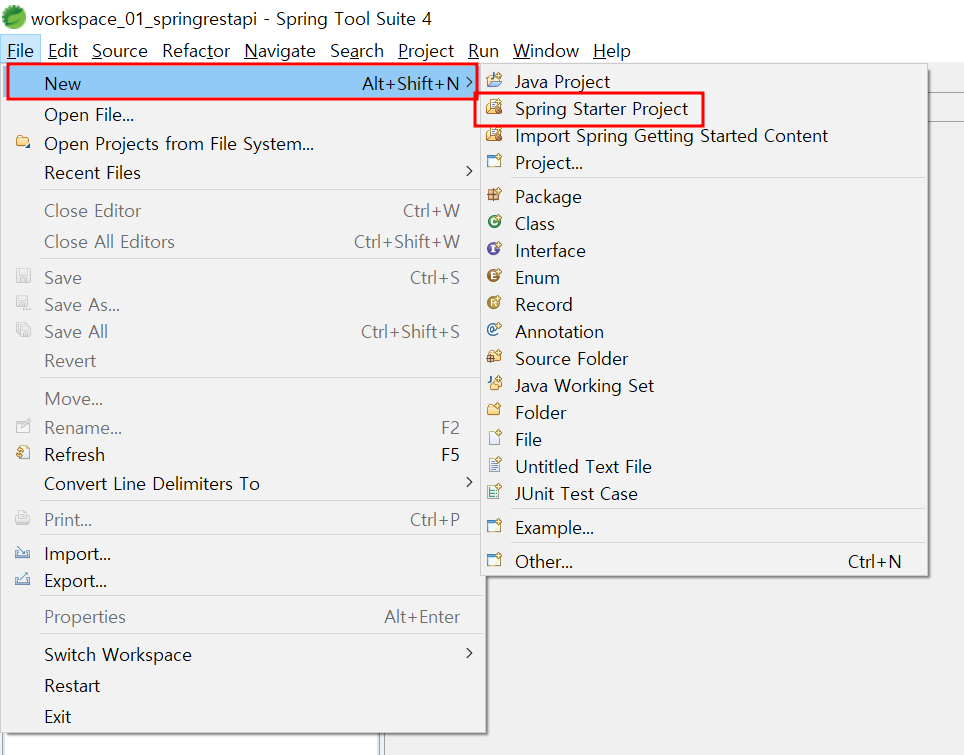Viewport: 964px width, 755px height.
Task: Click the Annotation icon
Action: pos(495,330)
